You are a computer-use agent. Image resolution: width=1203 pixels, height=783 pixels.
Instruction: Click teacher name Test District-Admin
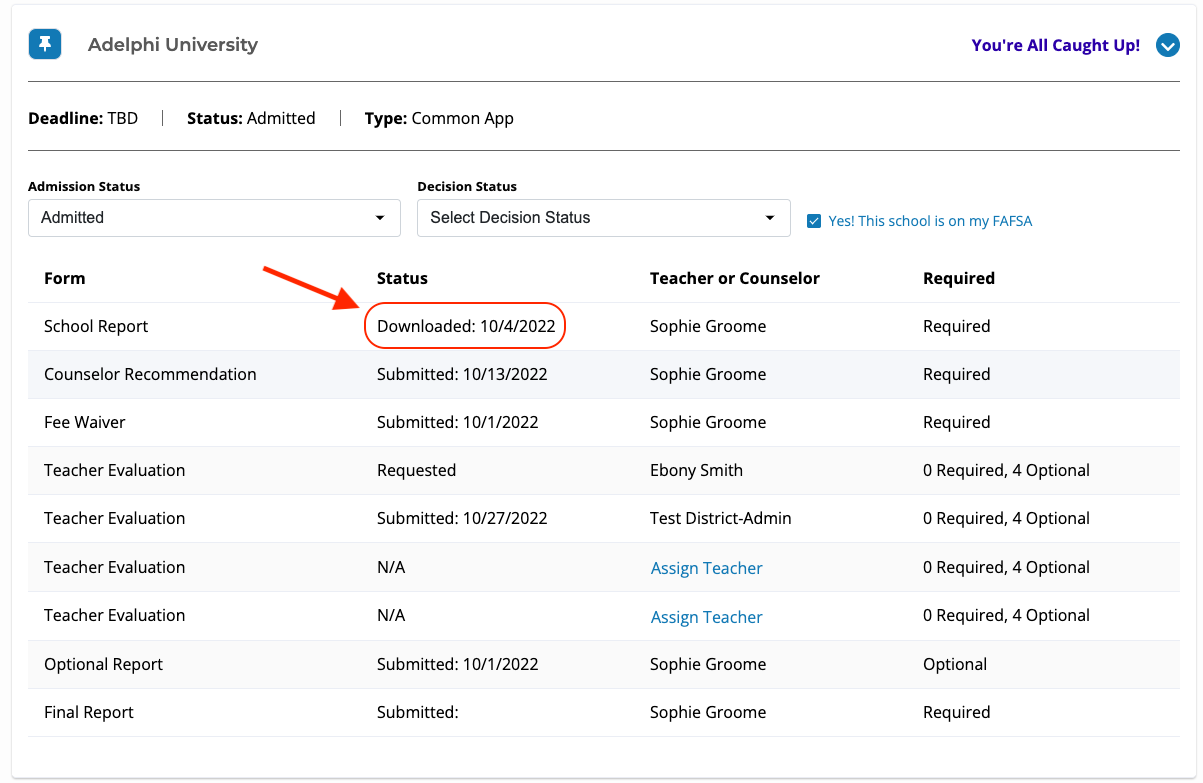click(x=720, y=518)
